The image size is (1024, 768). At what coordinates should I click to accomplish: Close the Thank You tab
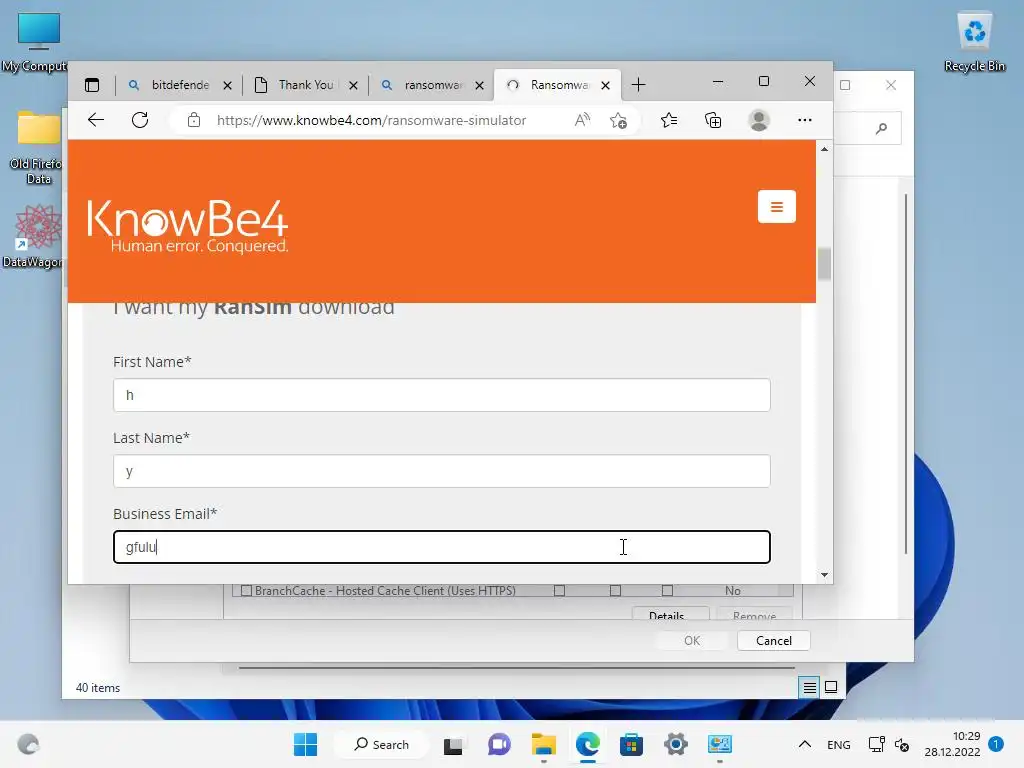point(353,86)
